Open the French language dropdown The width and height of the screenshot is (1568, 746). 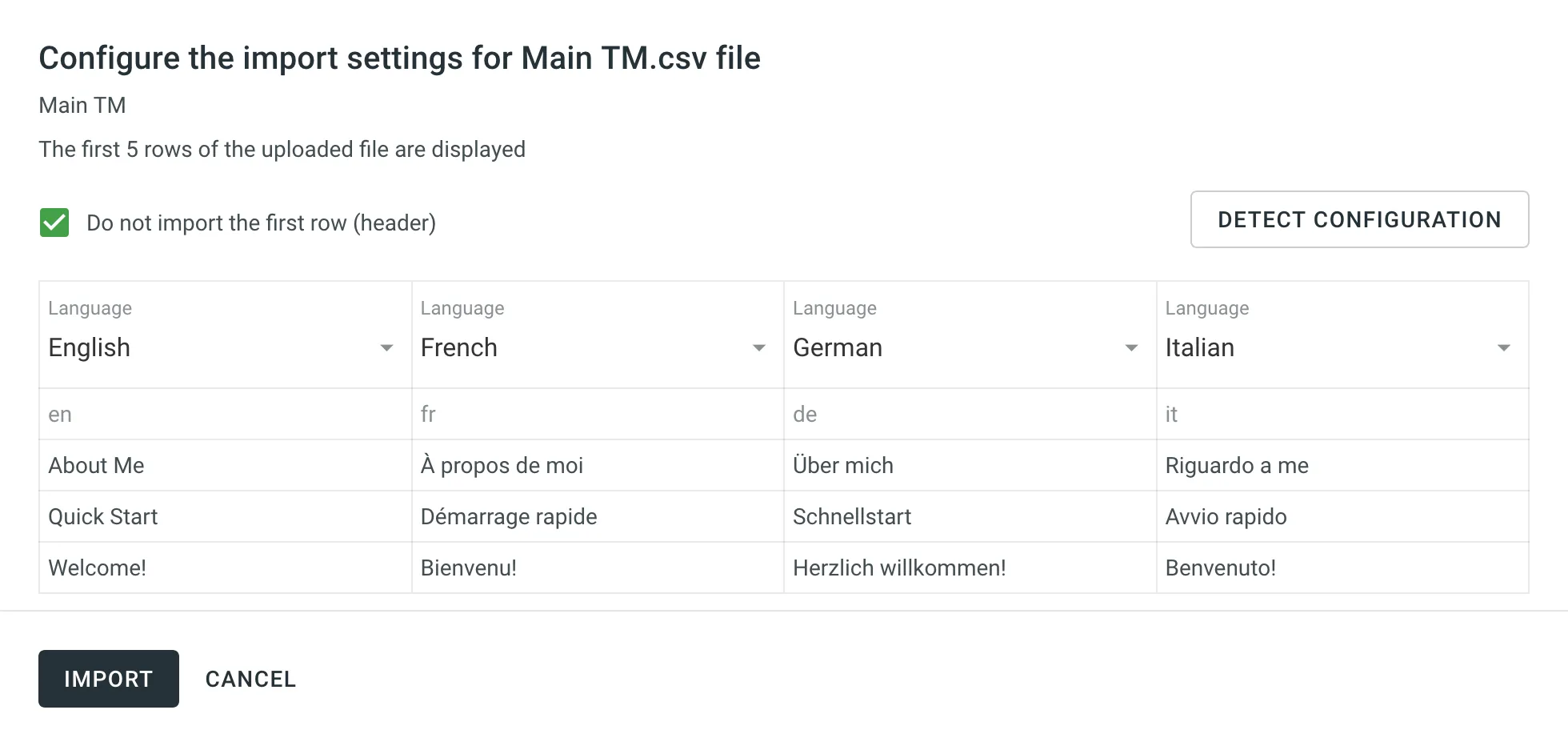point(758,347)
